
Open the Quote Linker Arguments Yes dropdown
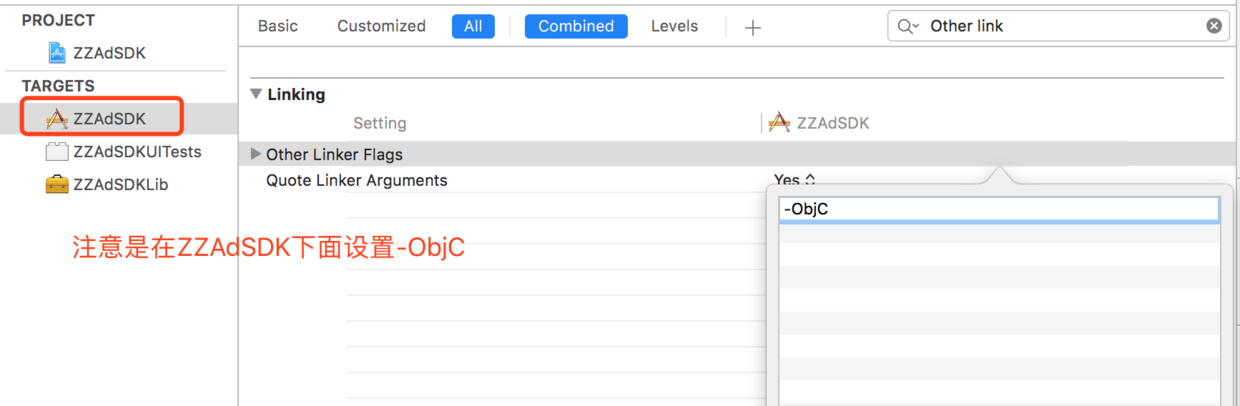pos(795,180)
